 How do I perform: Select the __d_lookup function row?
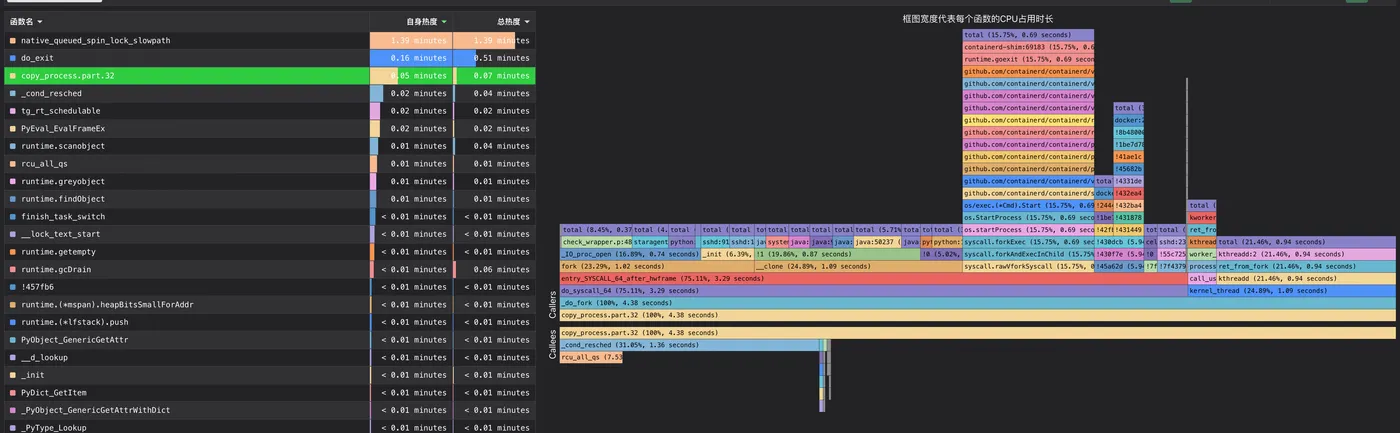(269, 357)
